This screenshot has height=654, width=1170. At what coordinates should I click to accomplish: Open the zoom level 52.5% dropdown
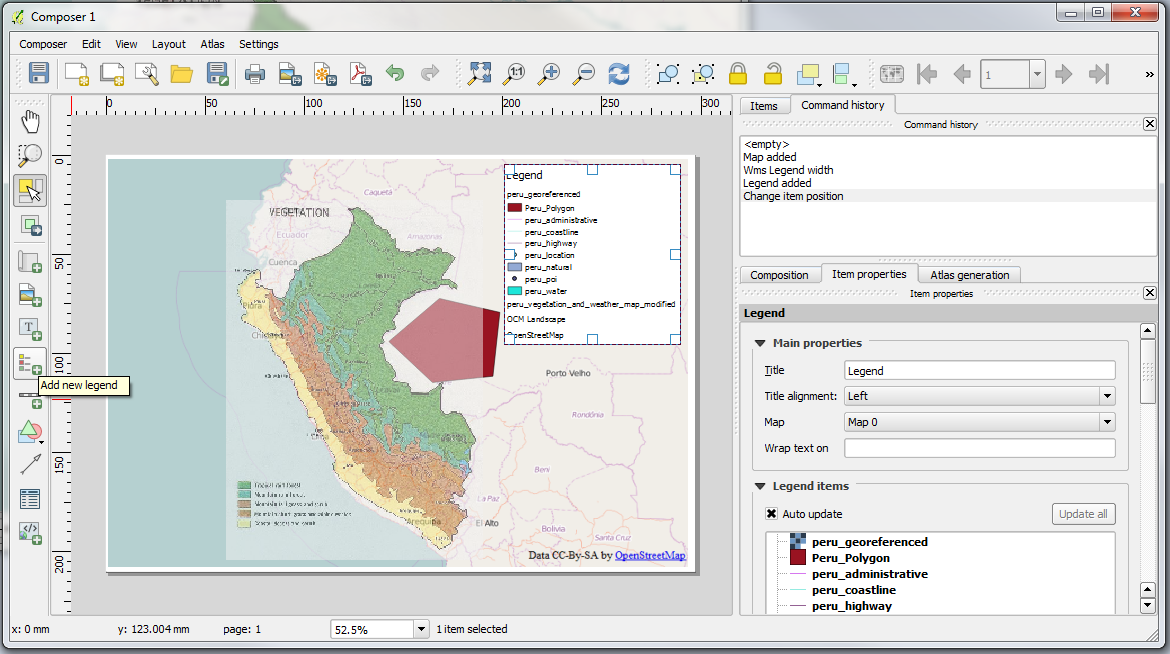click(x=420, y=630)
